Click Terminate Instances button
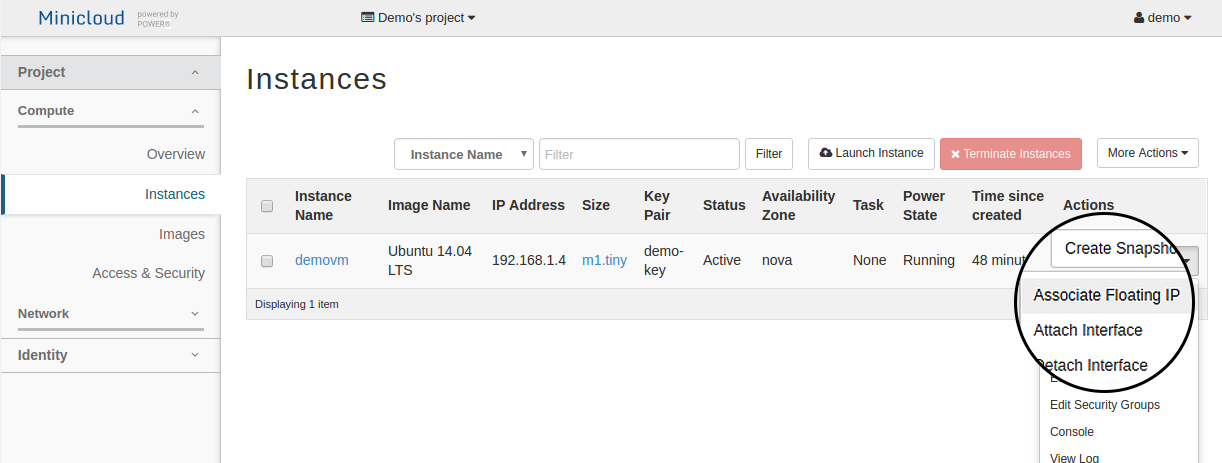Image resolution: width=1222 pixels, height=463 pixels. (1011, 154)
